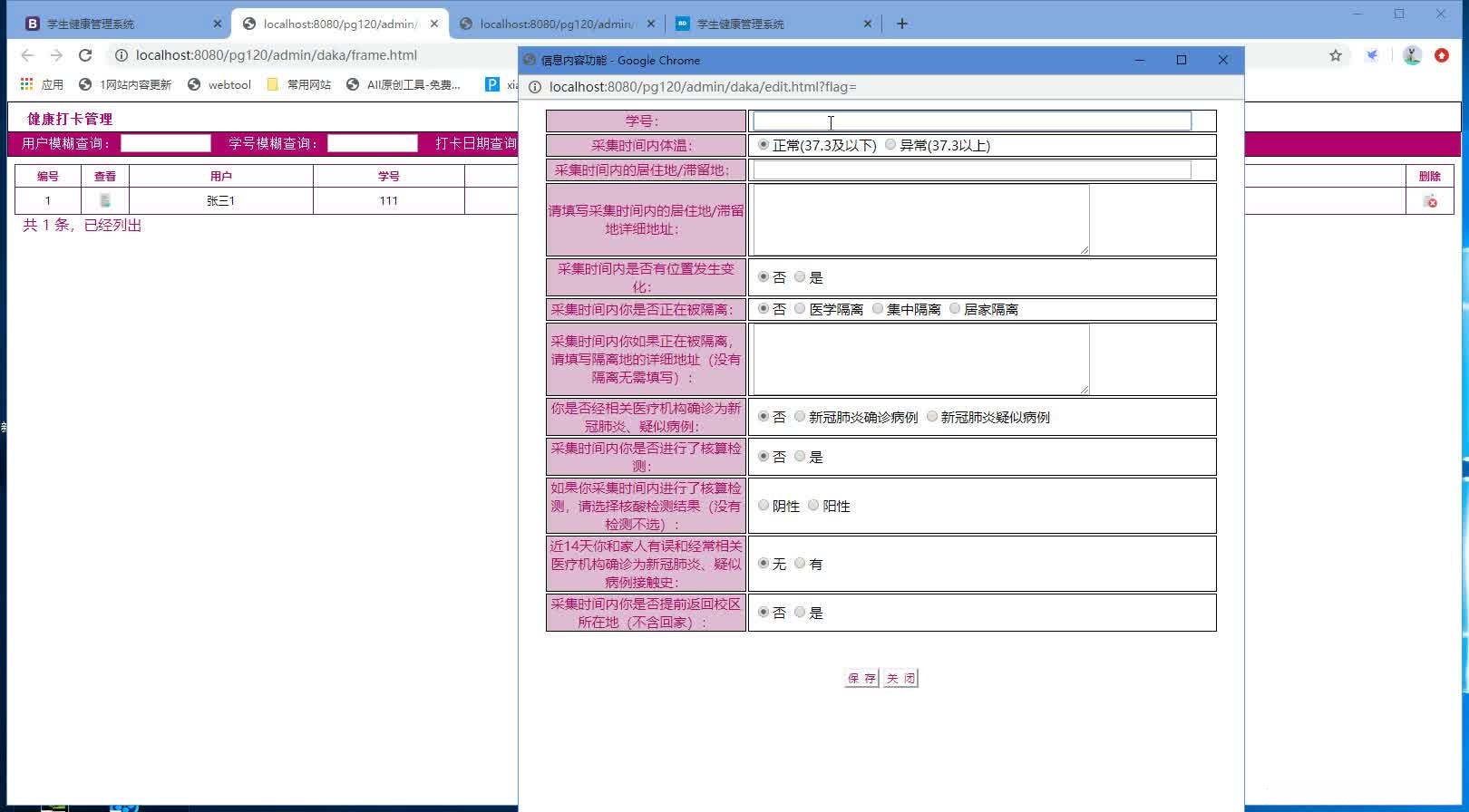Click the 用户模糊查询 search field

pos(166,143)
